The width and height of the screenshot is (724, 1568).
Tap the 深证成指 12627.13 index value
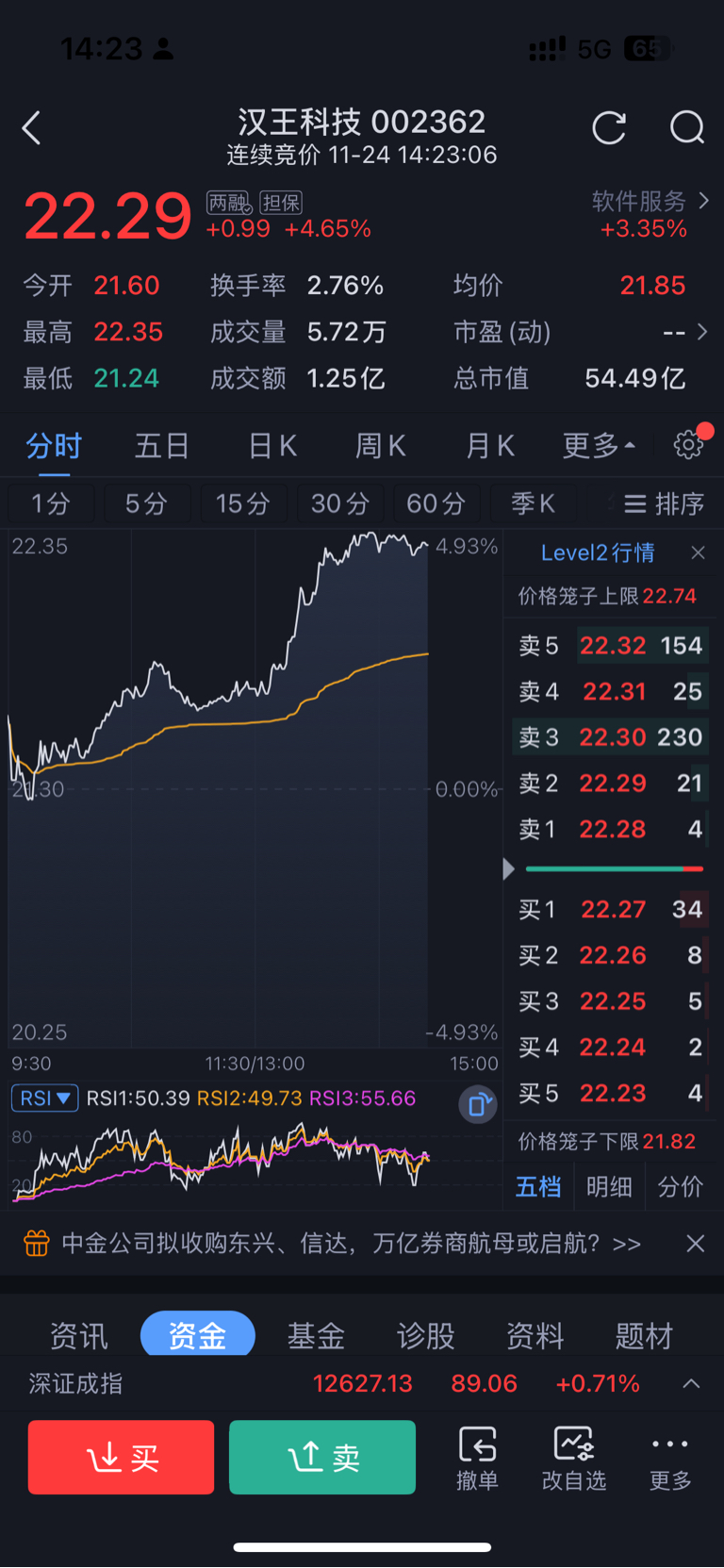(x=363, y=1383)
